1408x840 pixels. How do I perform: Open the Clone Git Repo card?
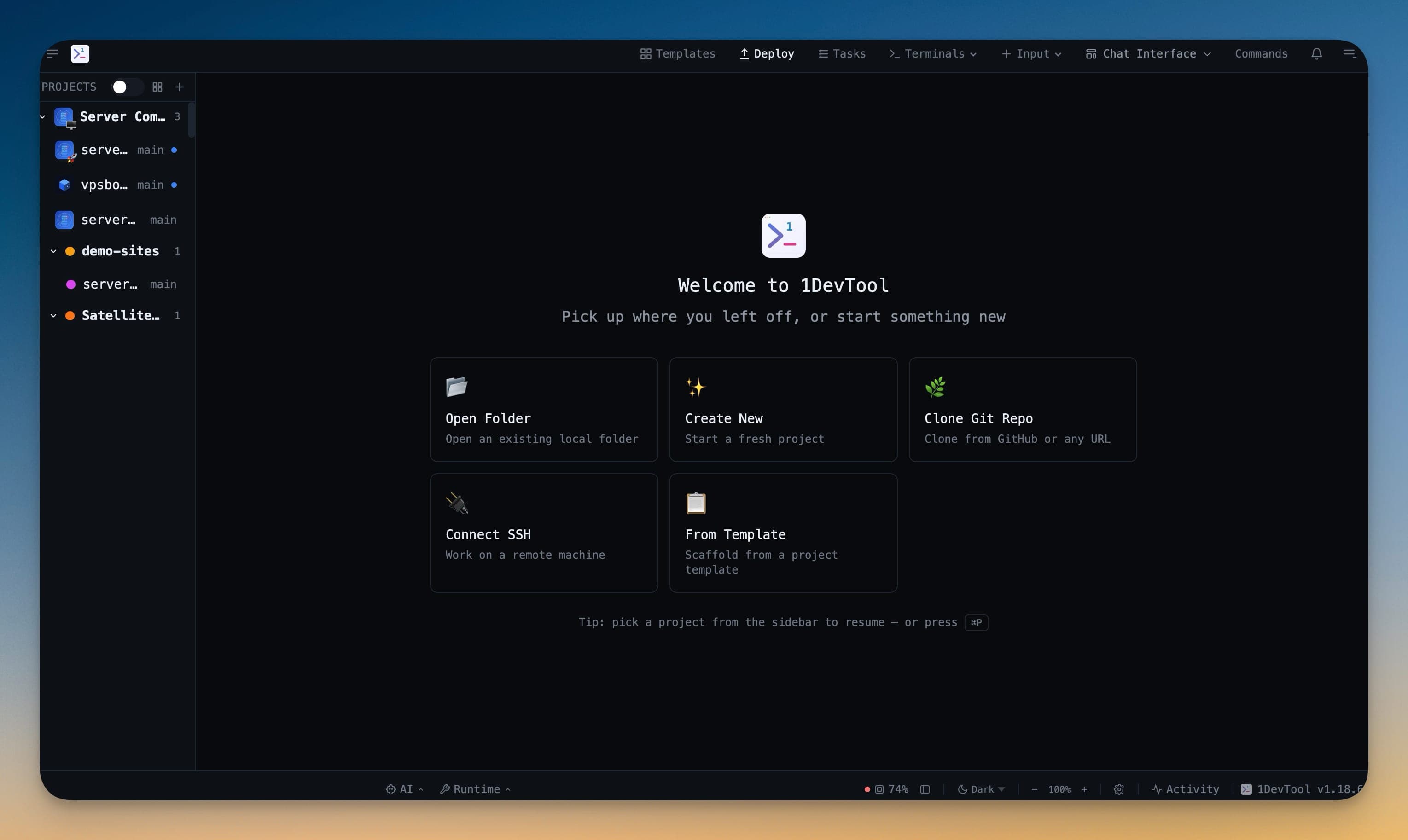[1023, 409]
